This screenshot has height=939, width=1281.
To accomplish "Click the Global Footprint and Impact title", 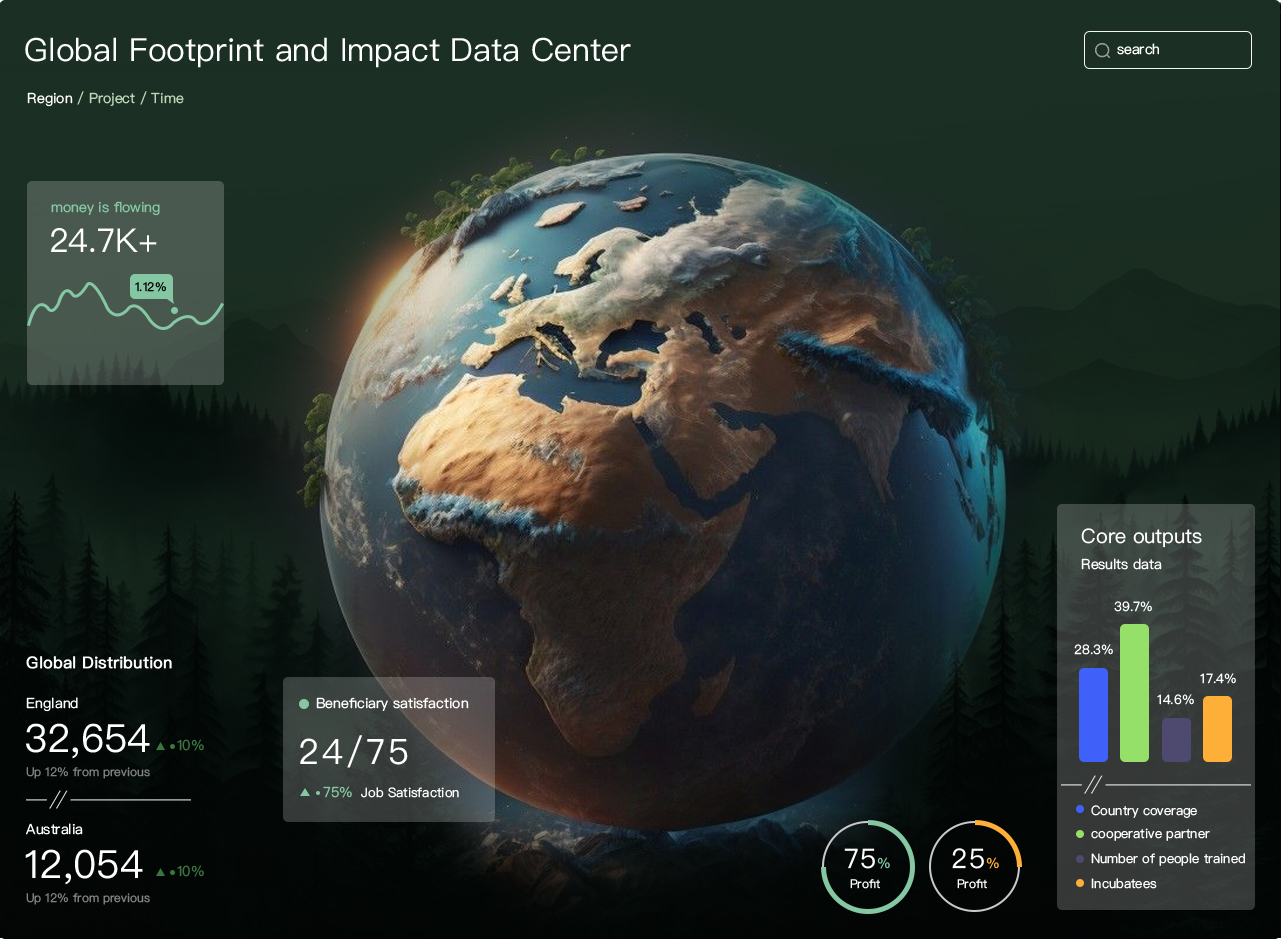I will pyautogui.click(x=327, y=50).
